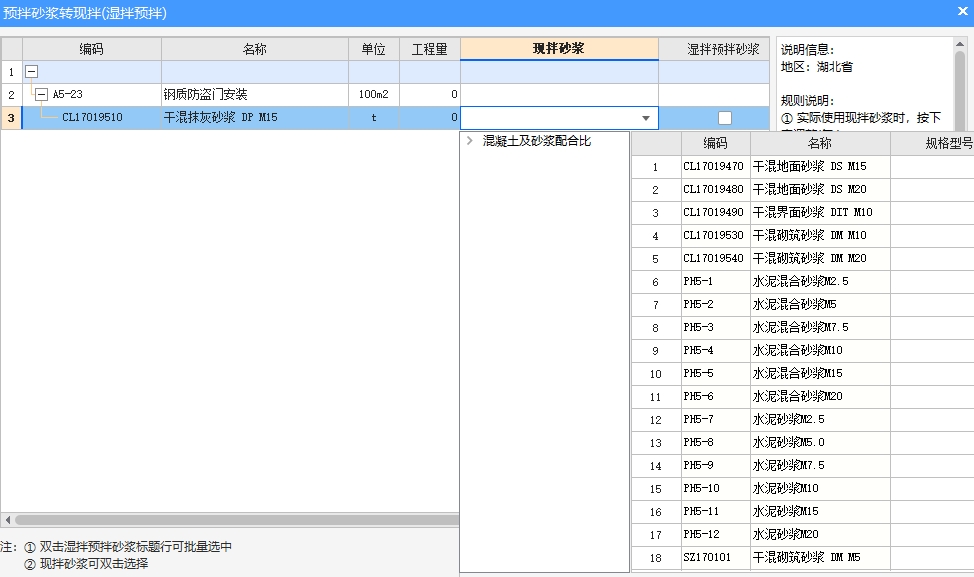The width and height of the screenshot is (974, 577).
Task: Click the 湿拌预拌砂浆 column header
Action: point(714,49)
